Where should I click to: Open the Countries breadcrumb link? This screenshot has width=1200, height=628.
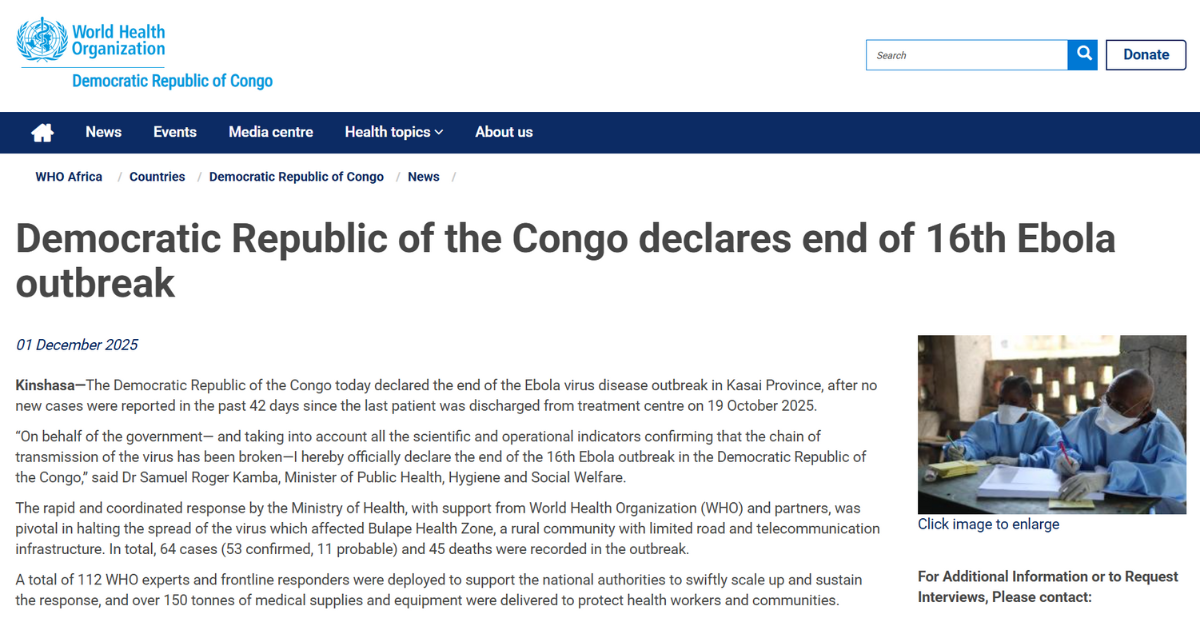point(157,177)
